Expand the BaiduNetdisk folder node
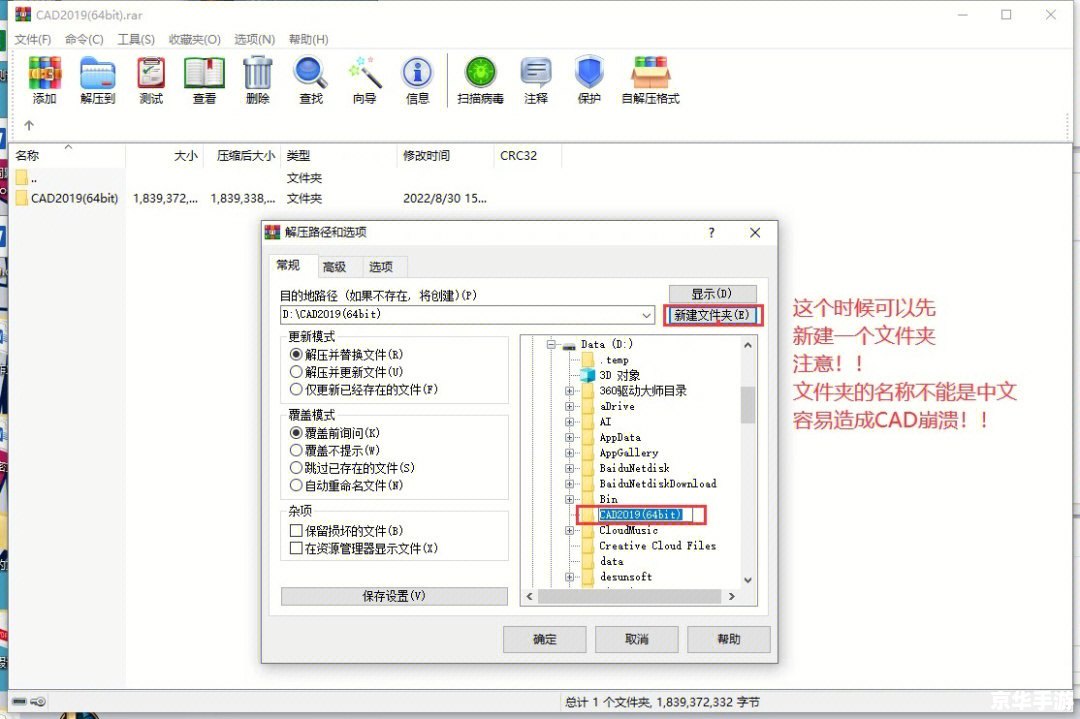This screenshot has height=719, width=1080. [x=570, y=468]
